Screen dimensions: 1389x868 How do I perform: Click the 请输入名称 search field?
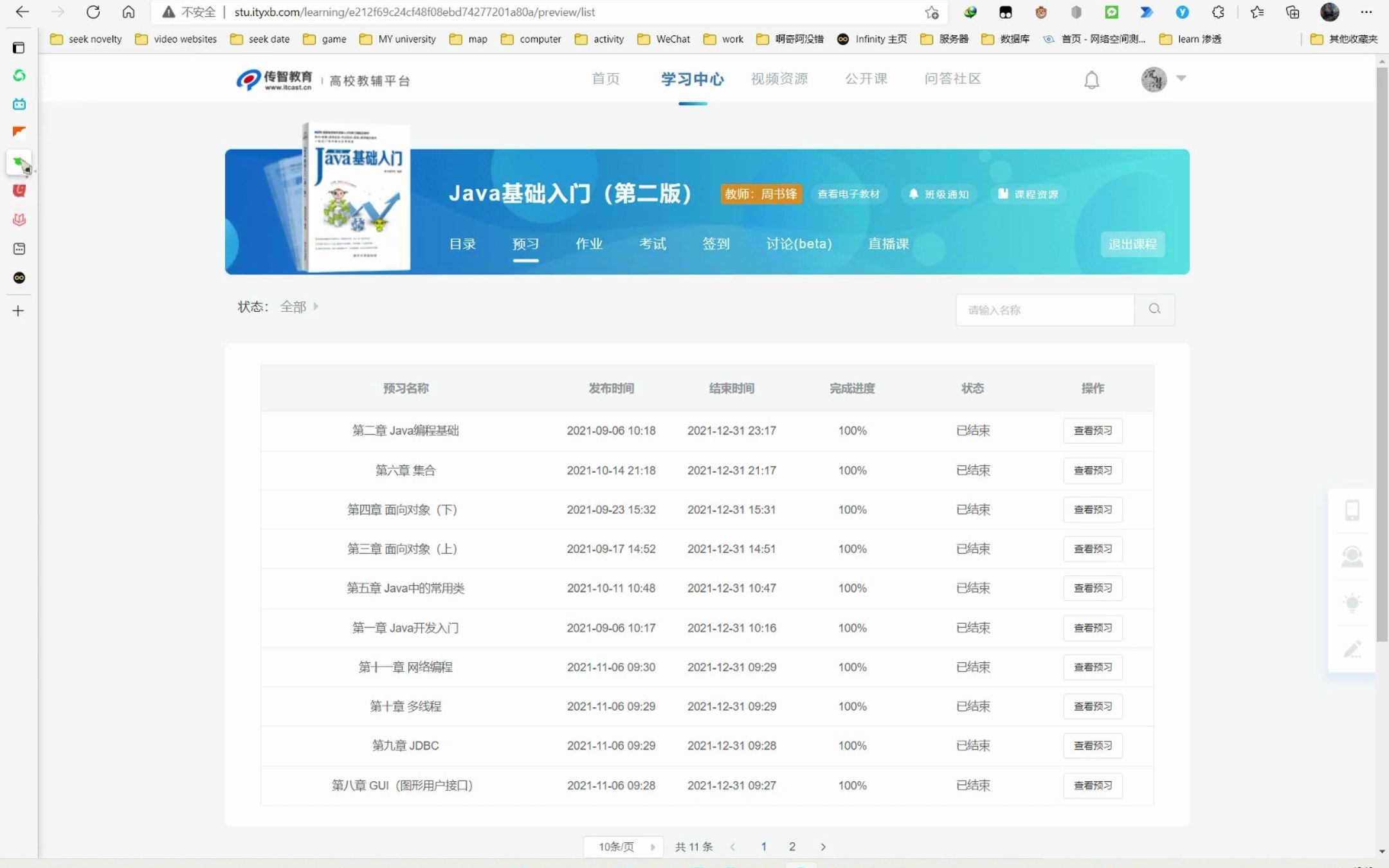(1045, 310)
